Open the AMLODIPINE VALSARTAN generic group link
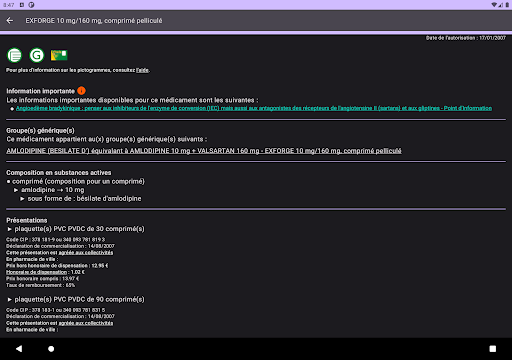 coord(204,151)
